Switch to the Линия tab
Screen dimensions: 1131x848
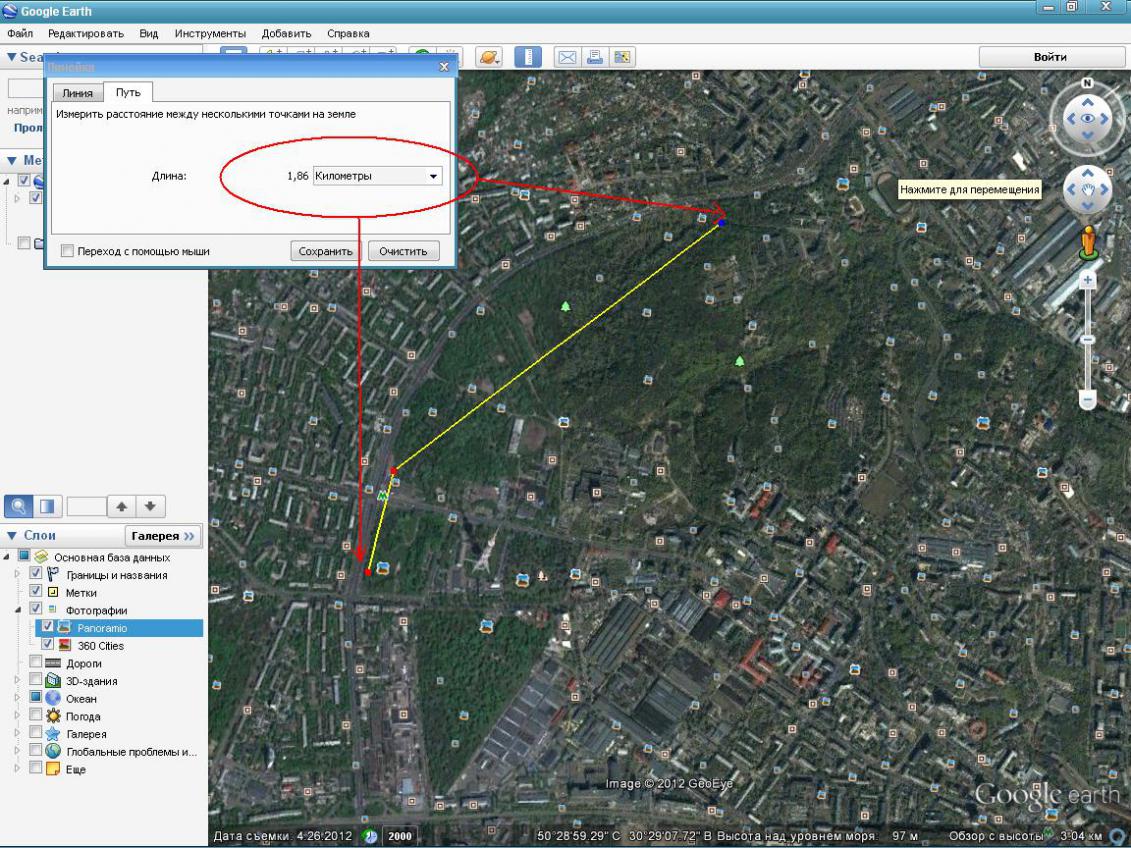coord(77,93)
